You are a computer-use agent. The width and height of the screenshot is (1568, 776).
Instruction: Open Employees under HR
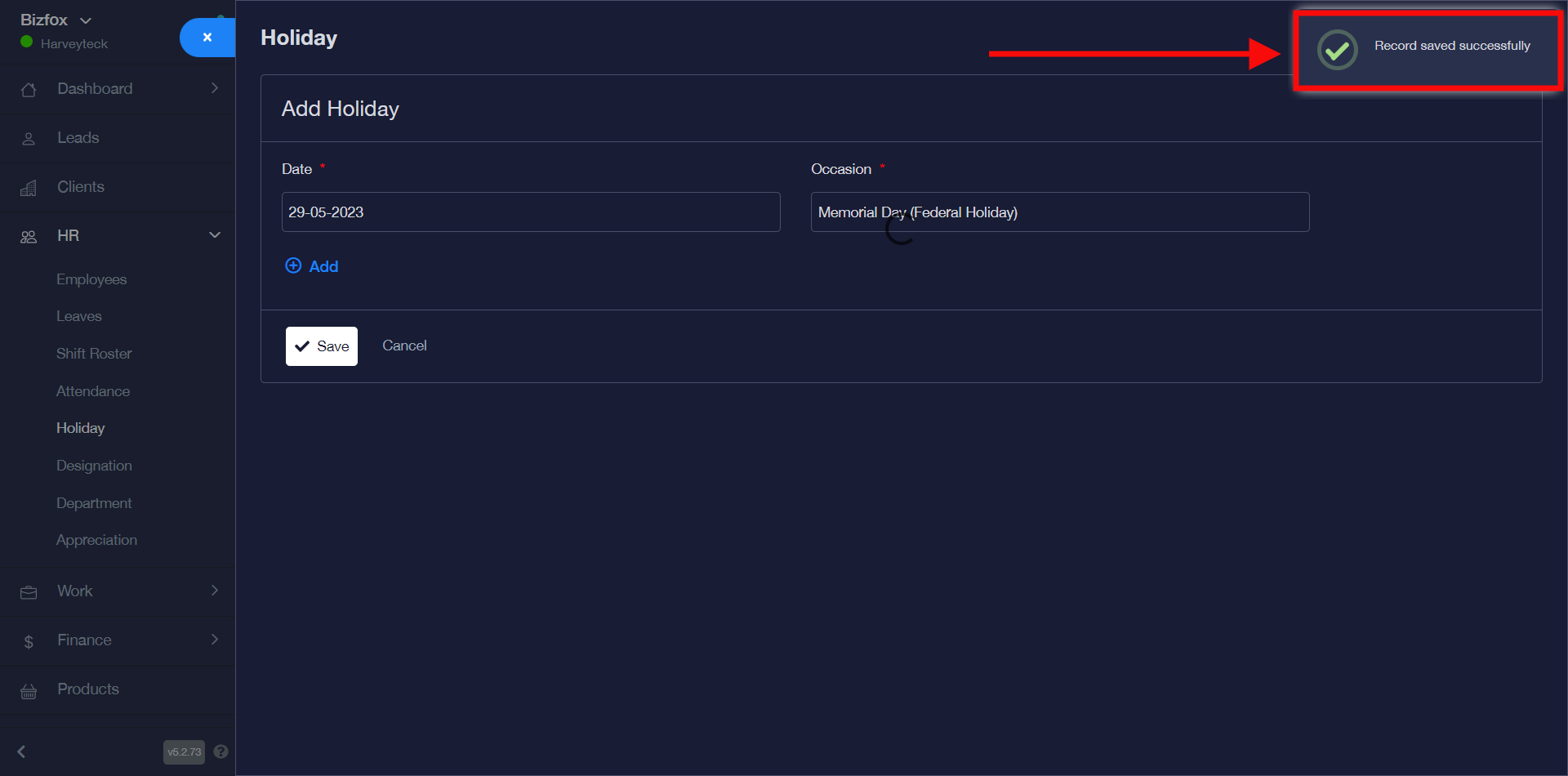(x=91, y=279)
